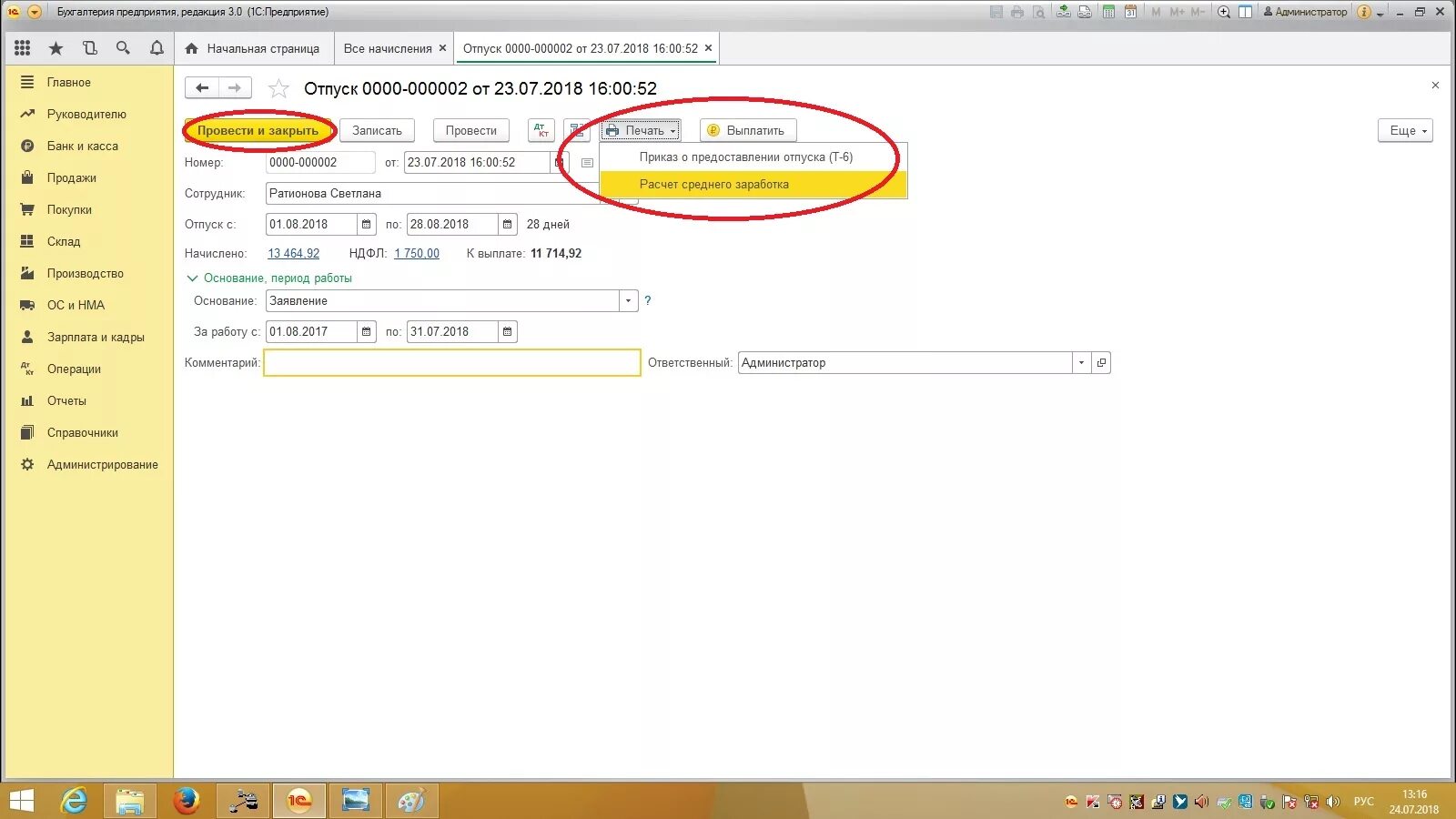Open the accrued amount link 13 464,92
The height and width of the screenshot is (819, 1456).
(x=293, y=253)
